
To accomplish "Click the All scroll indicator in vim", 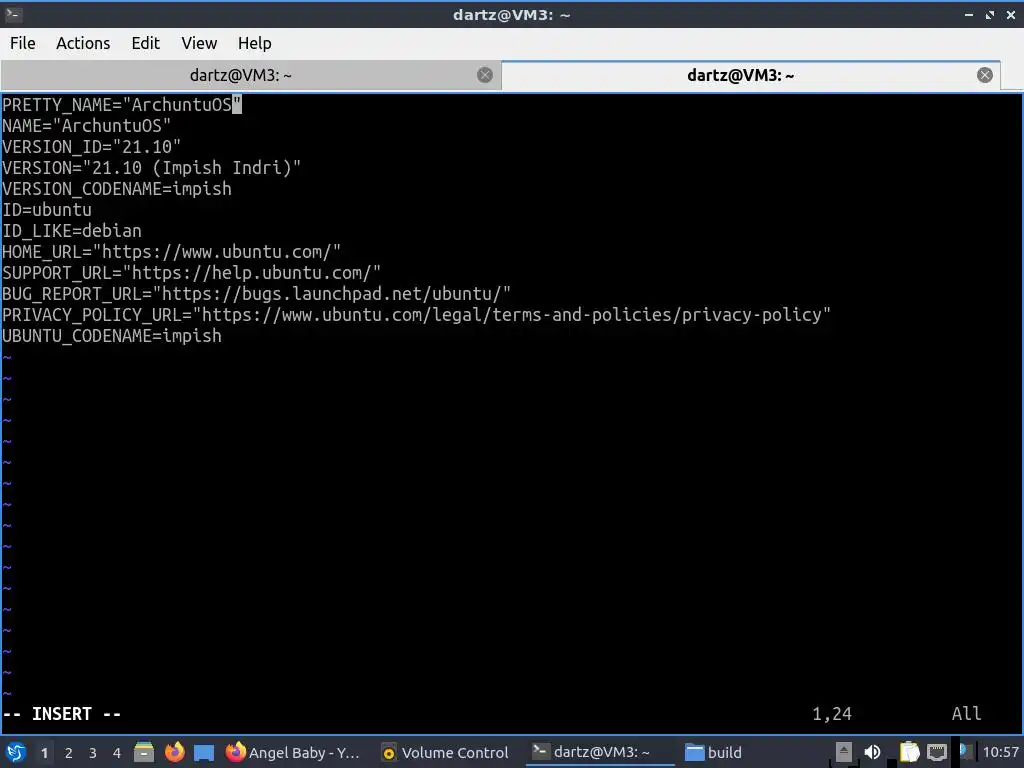I will [967, 714].
